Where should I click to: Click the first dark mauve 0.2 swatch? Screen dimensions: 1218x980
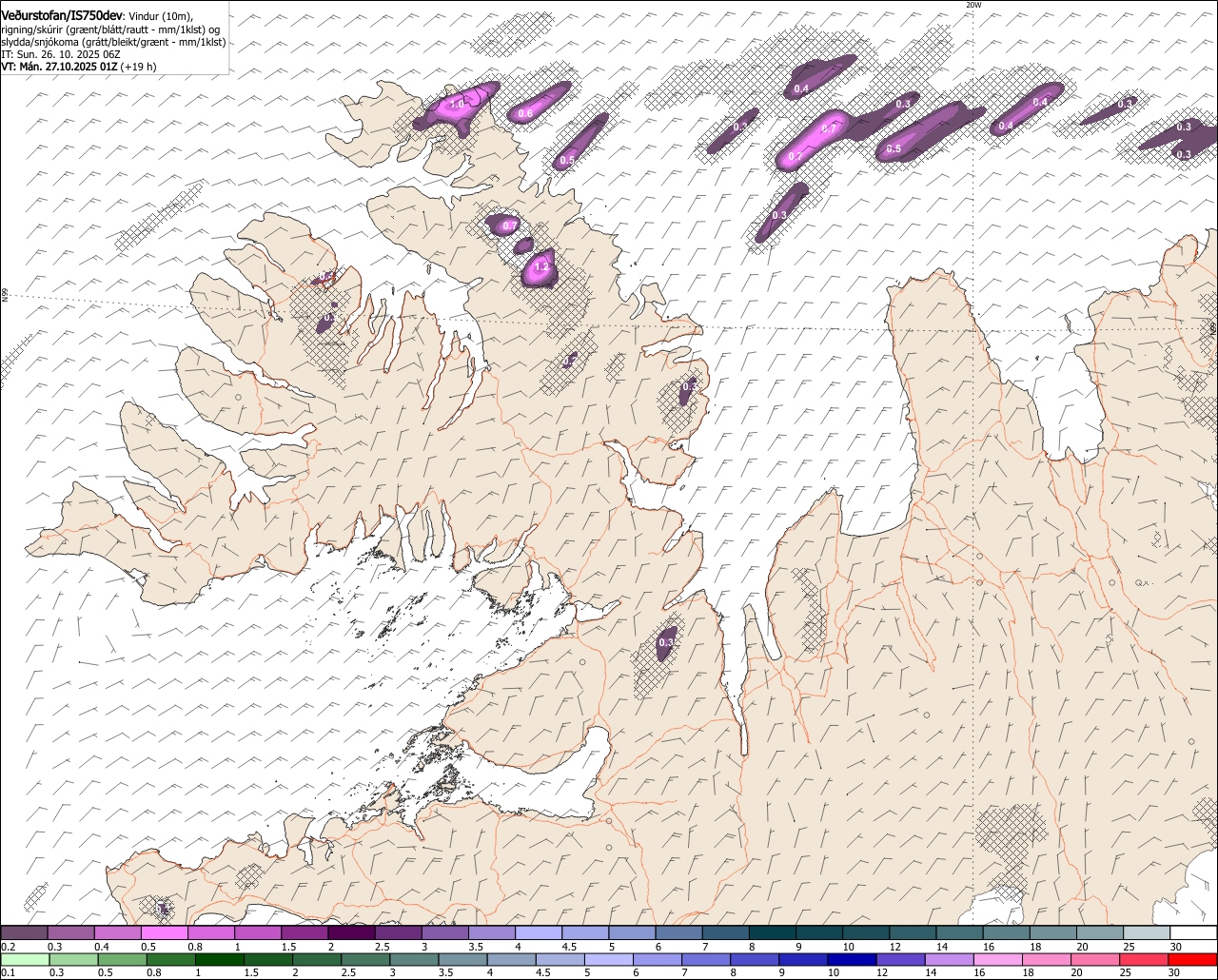click(x=24, y=932)
